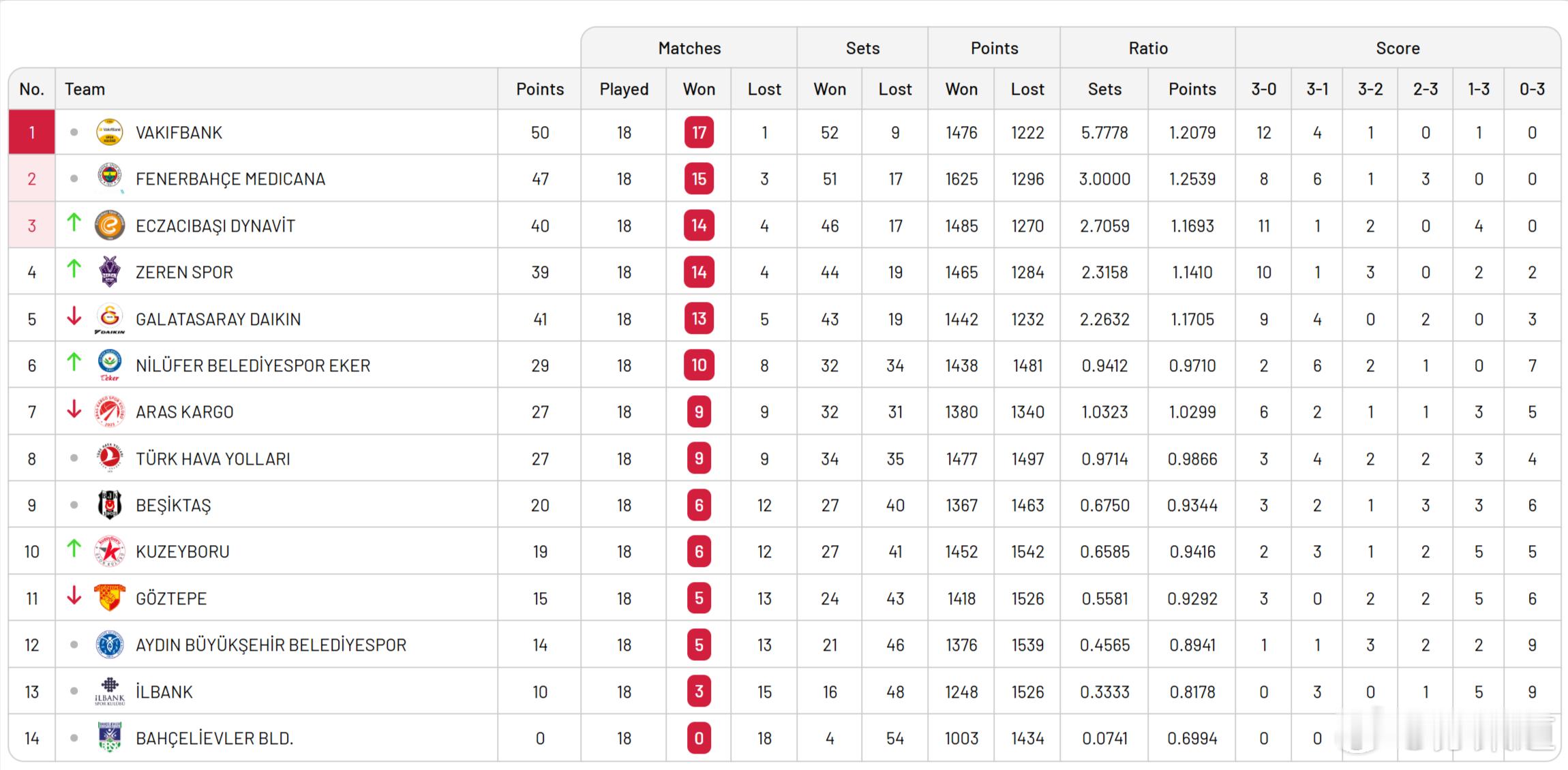This screenshot has width=1568, height=770.
Task: Click the Eczacıbaşı Dynavit orange logo
Action: tap(110, 226)
